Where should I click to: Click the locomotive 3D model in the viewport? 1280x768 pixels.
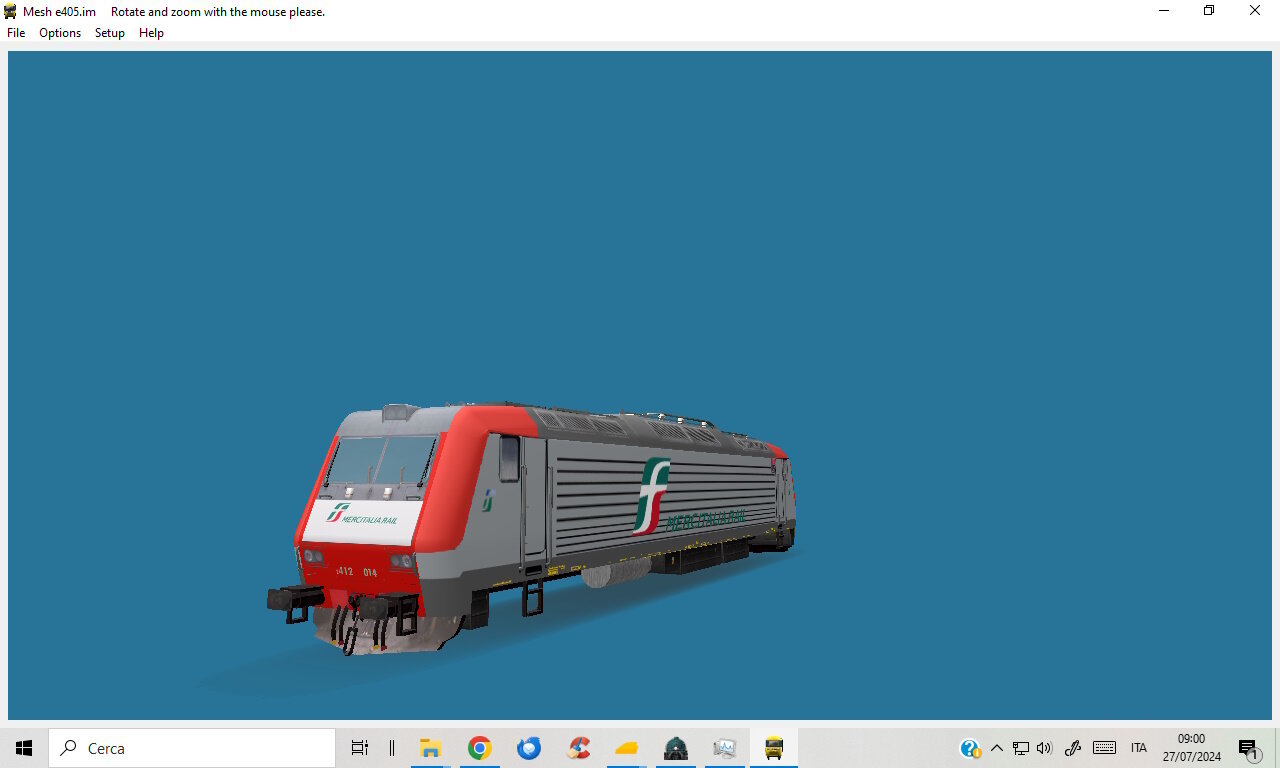pyautogui.click(x=532, y=527)
